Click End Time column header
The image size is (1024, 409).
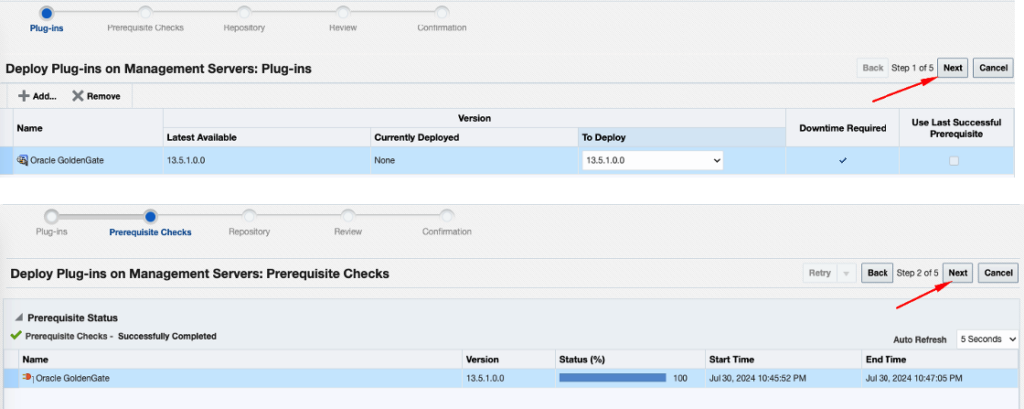click(x=940, y=359)
